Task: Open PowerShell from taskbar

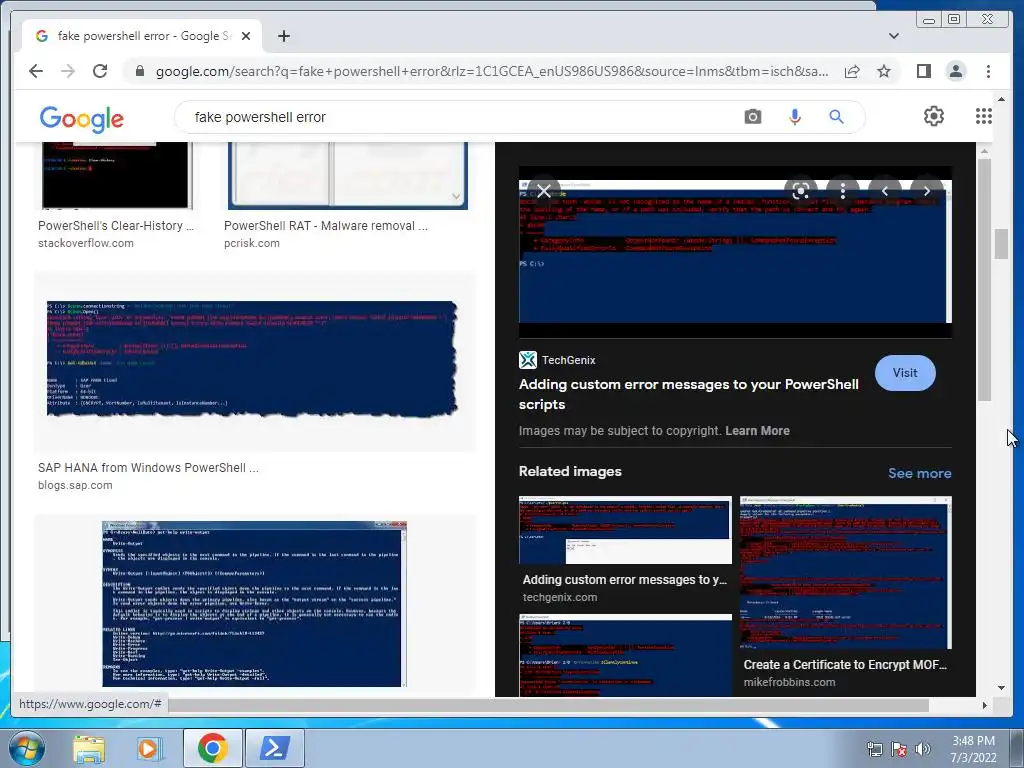Action: (274, 748)
